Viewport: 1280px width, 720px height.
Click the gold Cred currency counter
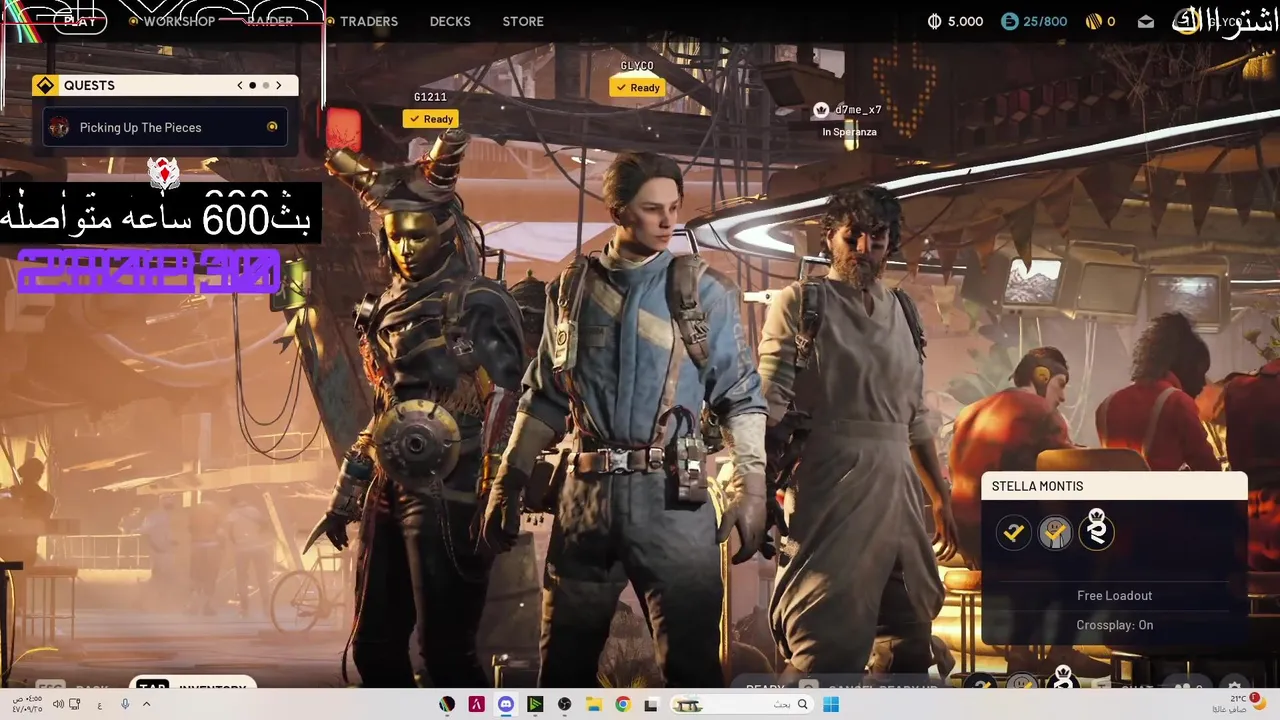tap(1101, 21)
